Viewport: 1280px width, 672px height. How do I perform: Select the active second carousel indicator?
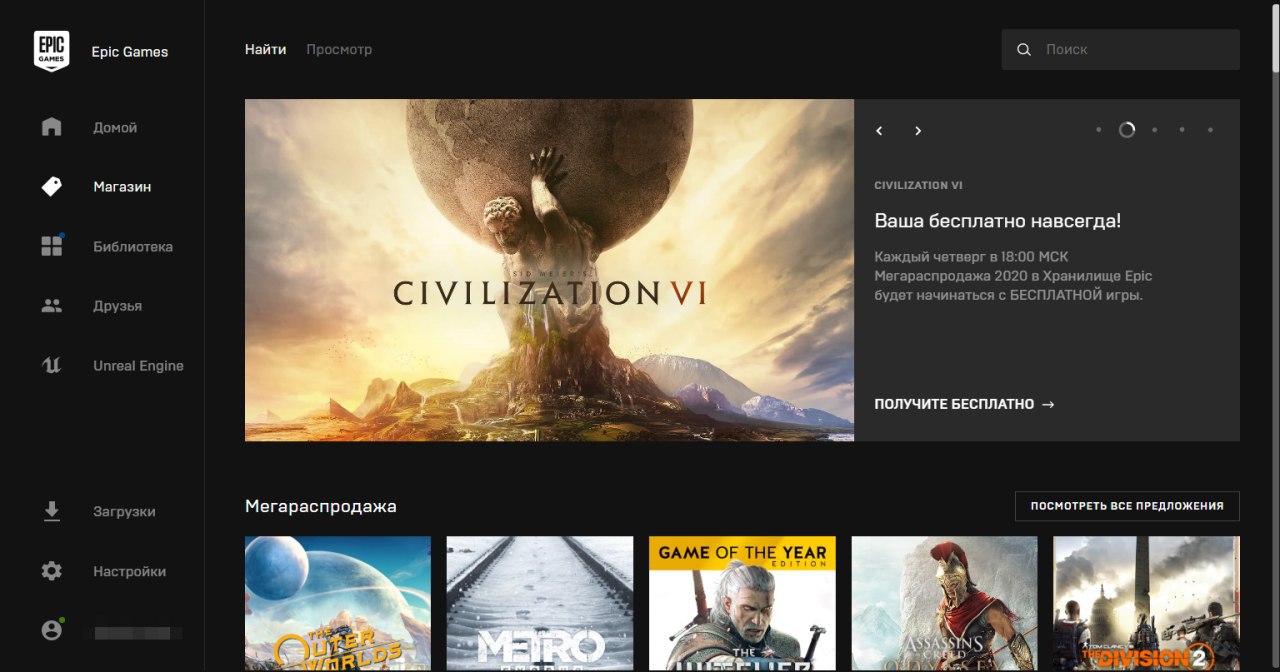(x=1127, y=130)
